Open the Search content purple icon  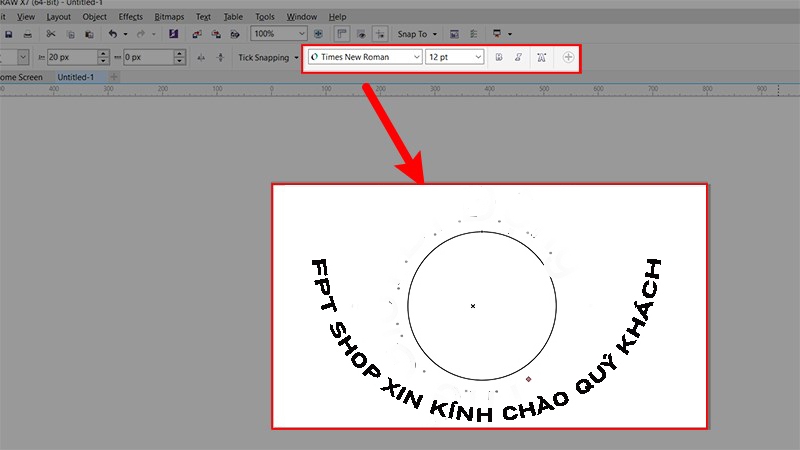point(173,34)
